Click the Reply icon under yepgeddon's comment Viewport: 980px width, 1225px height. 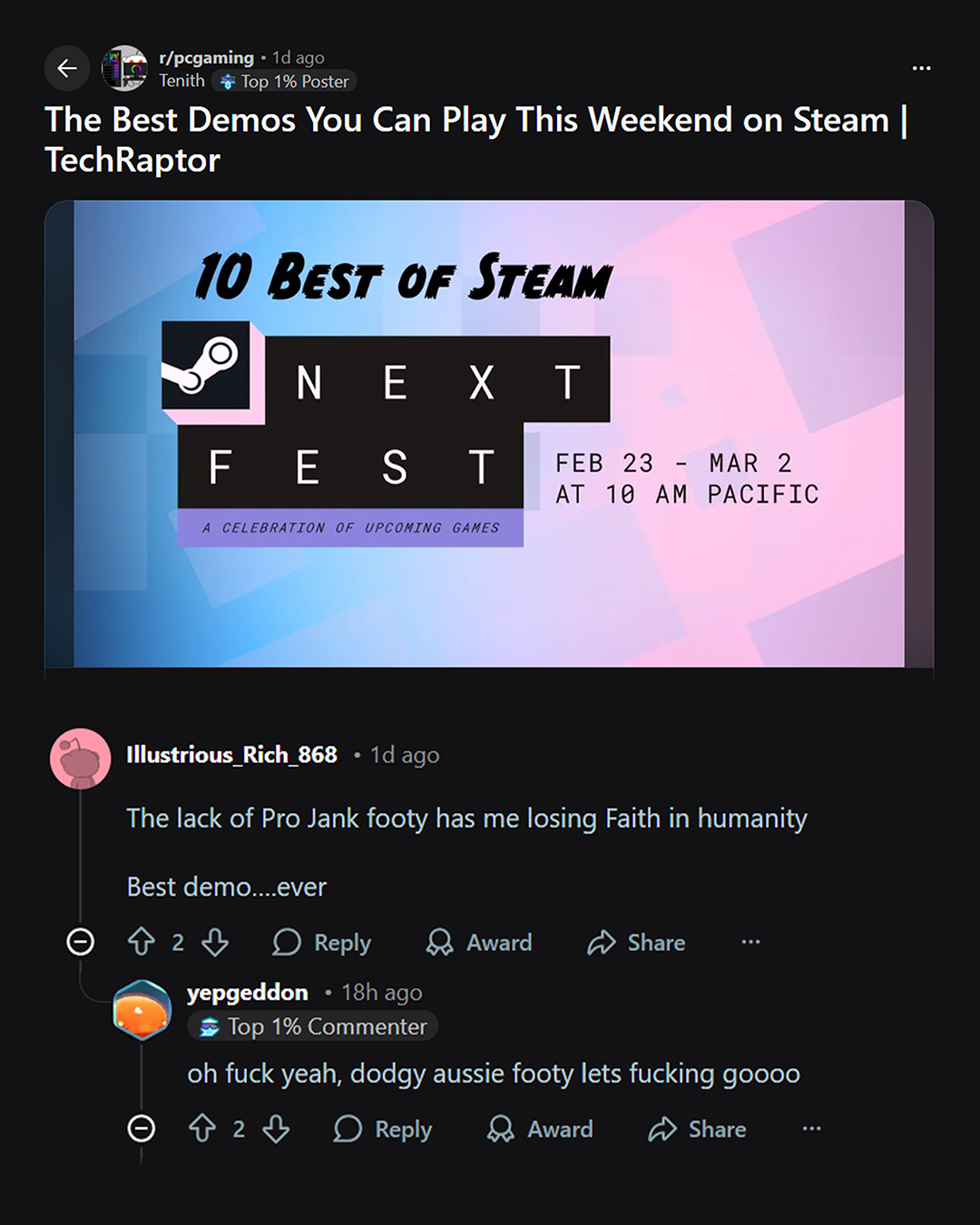point(348,1129)
